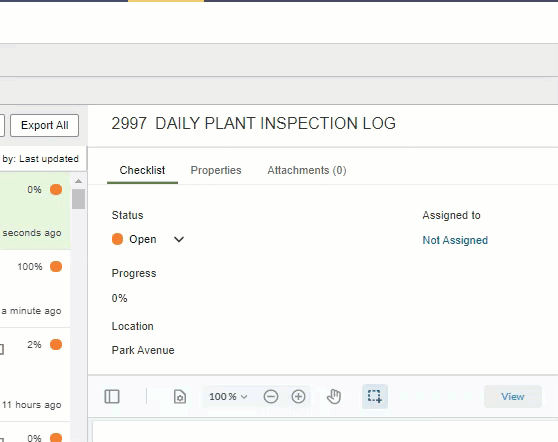Expand the Open status dropdown chevron

click(x=179, y=240)
